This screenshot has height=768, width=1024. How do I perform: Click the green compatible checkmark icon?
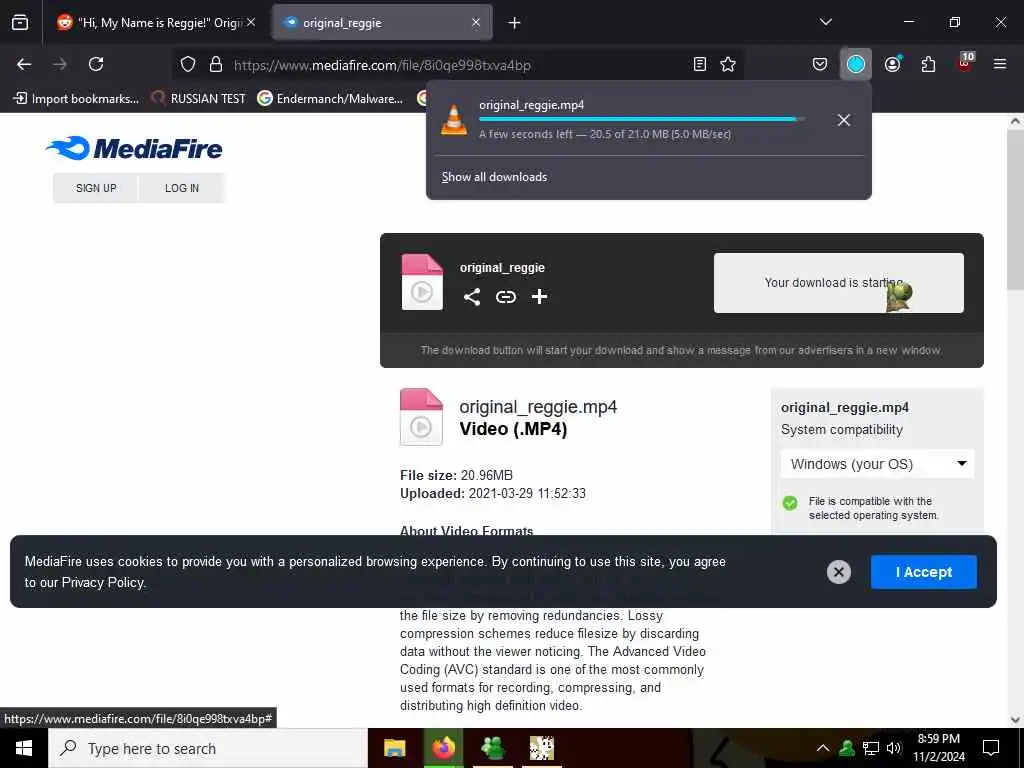(x=790, y=503)
